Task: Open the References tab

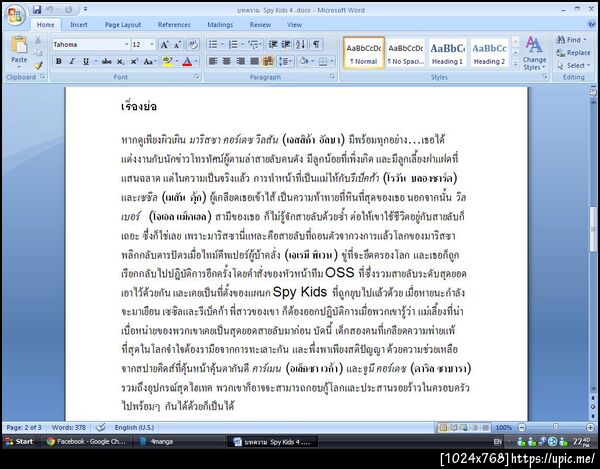Action: coord(174,25)
